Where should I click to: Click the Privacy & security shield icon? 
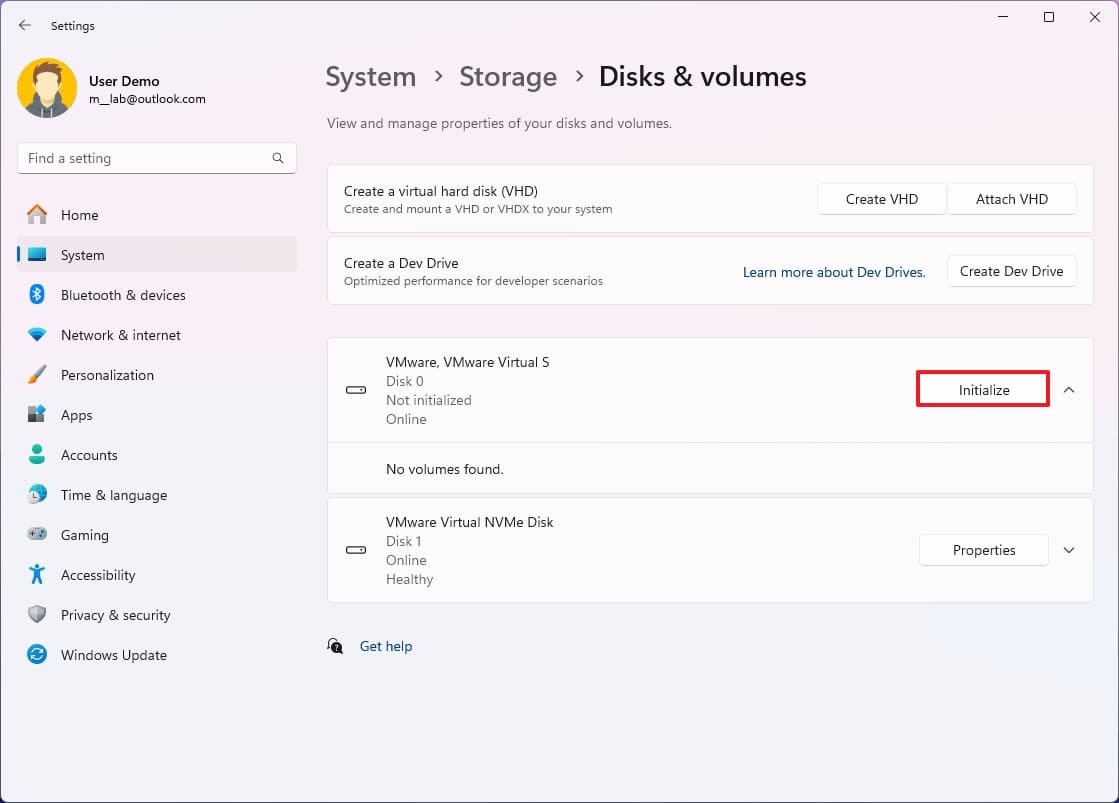click(37, 614)
